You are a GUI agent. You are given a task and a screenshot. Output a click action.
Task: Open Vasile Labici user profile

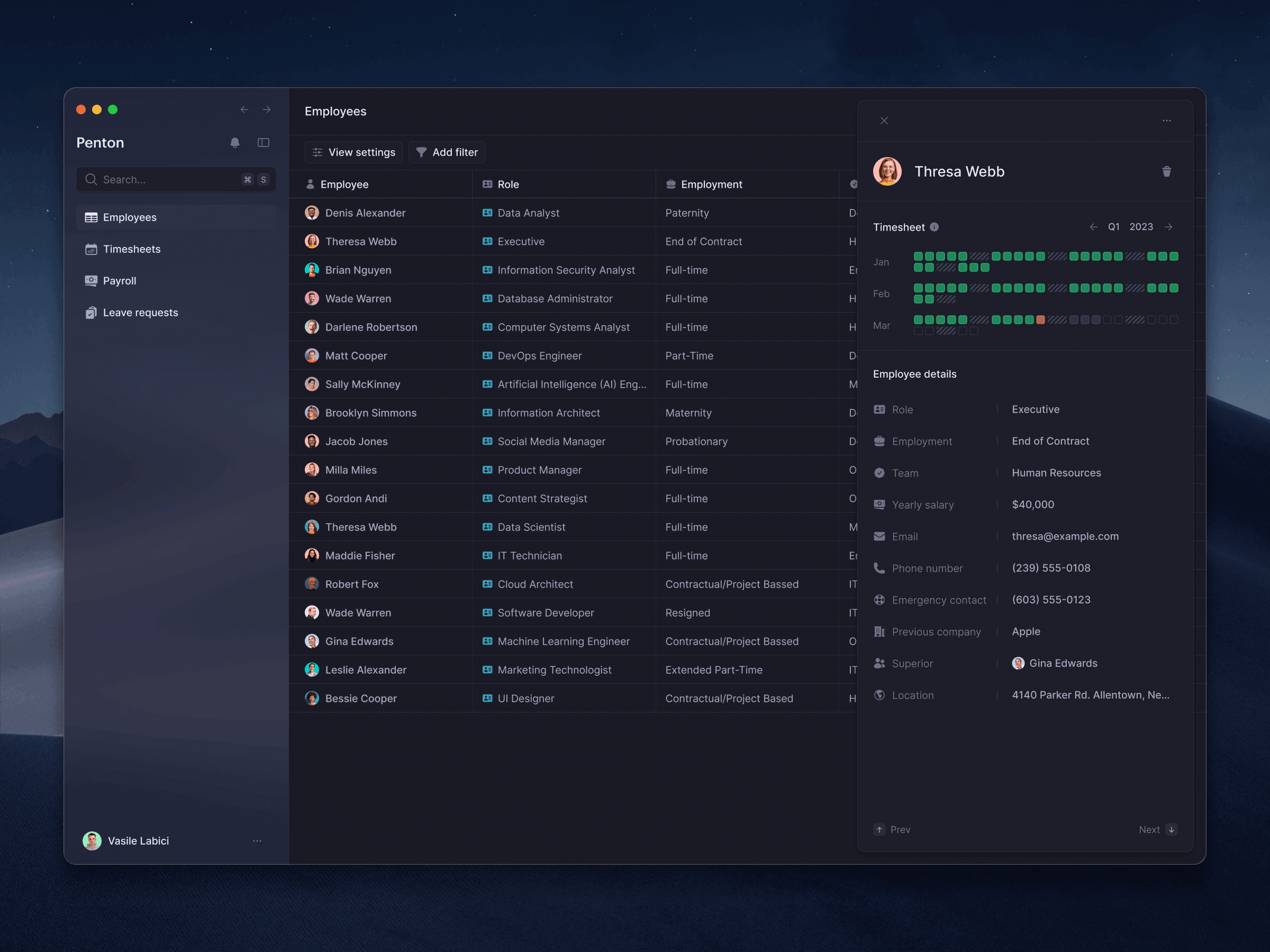(x=126, y=841)
